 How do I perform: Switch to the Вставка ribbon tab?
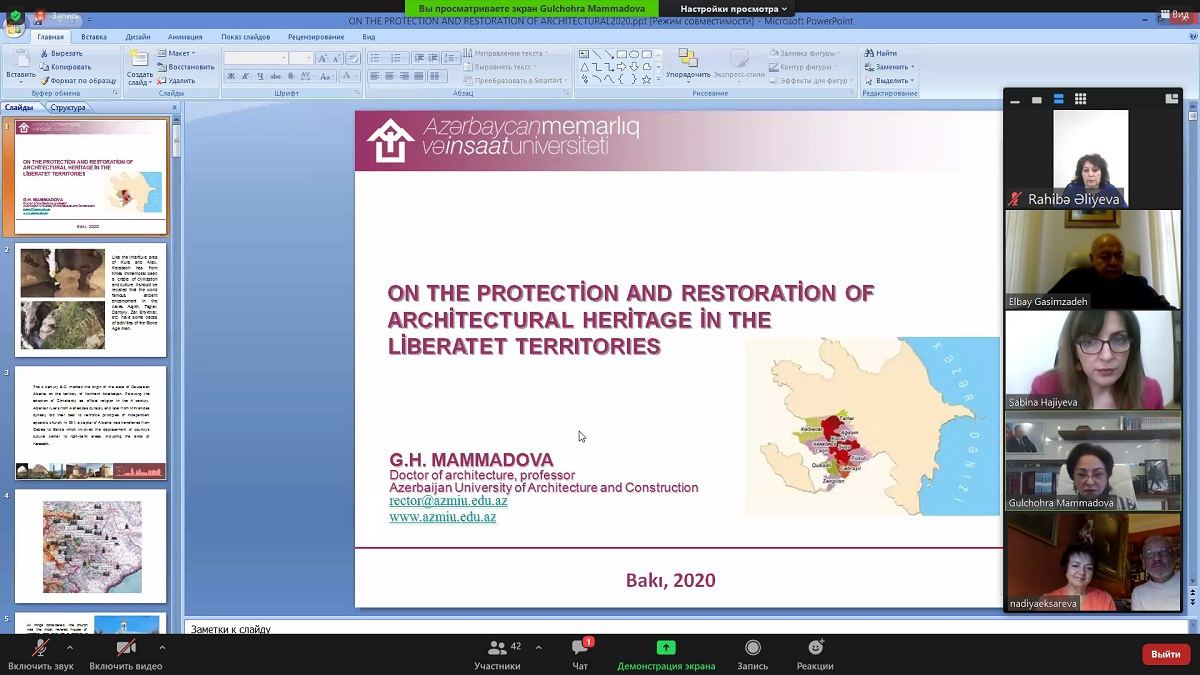pos(94,37)
